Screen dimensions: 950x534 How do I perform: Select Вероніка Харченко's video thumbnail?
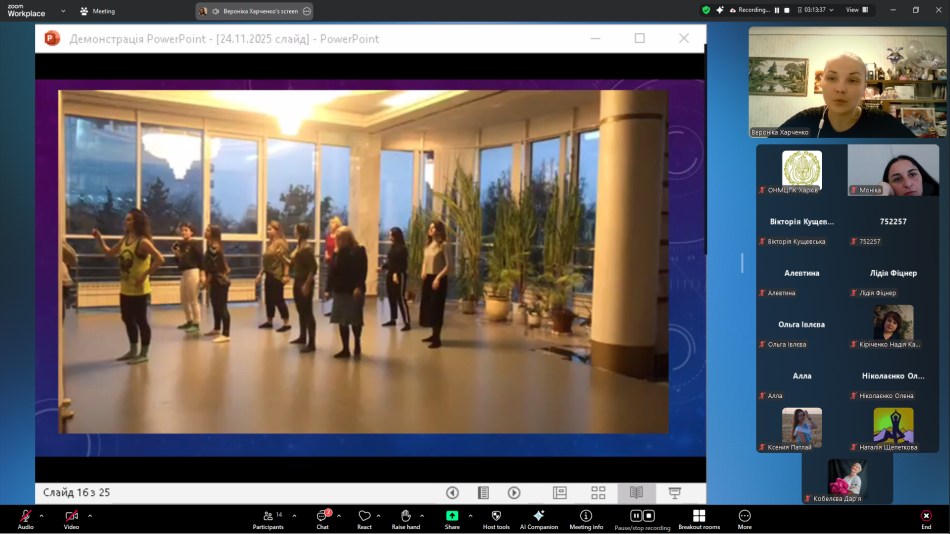[847, 82]
